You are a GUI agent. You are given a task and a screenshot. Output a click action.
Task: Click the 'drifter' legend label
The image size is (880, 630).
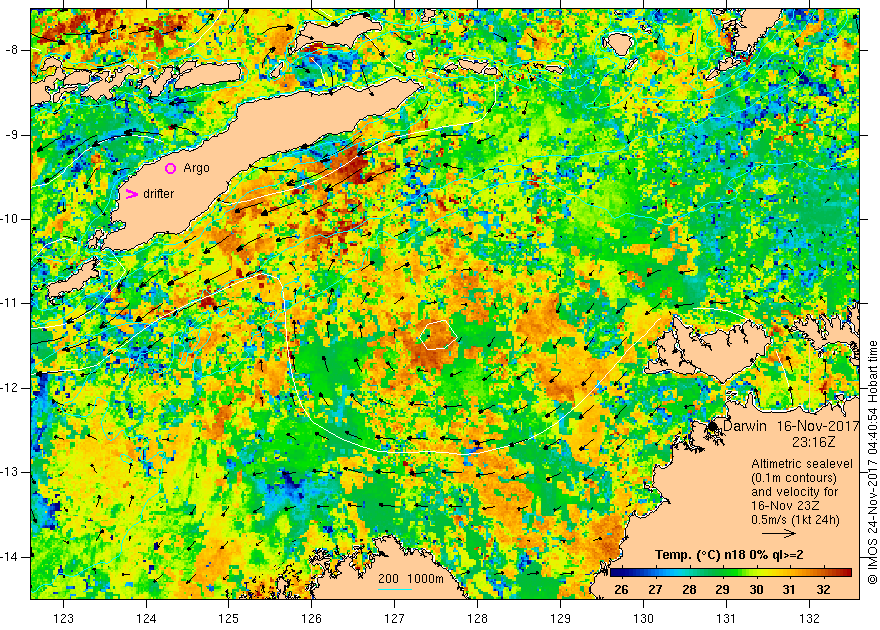(158, 194)
